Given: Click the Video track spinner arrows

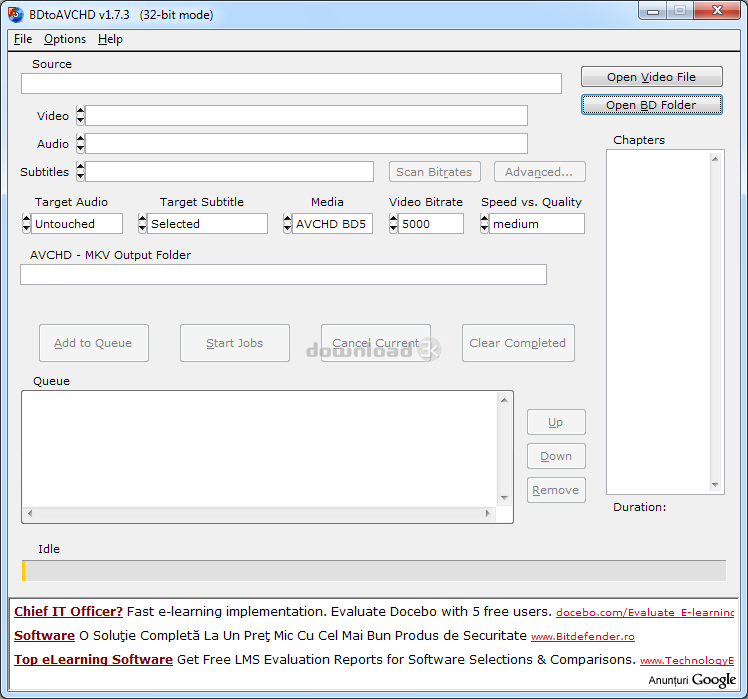Looking at the screenshot, I should click(80, 116).
